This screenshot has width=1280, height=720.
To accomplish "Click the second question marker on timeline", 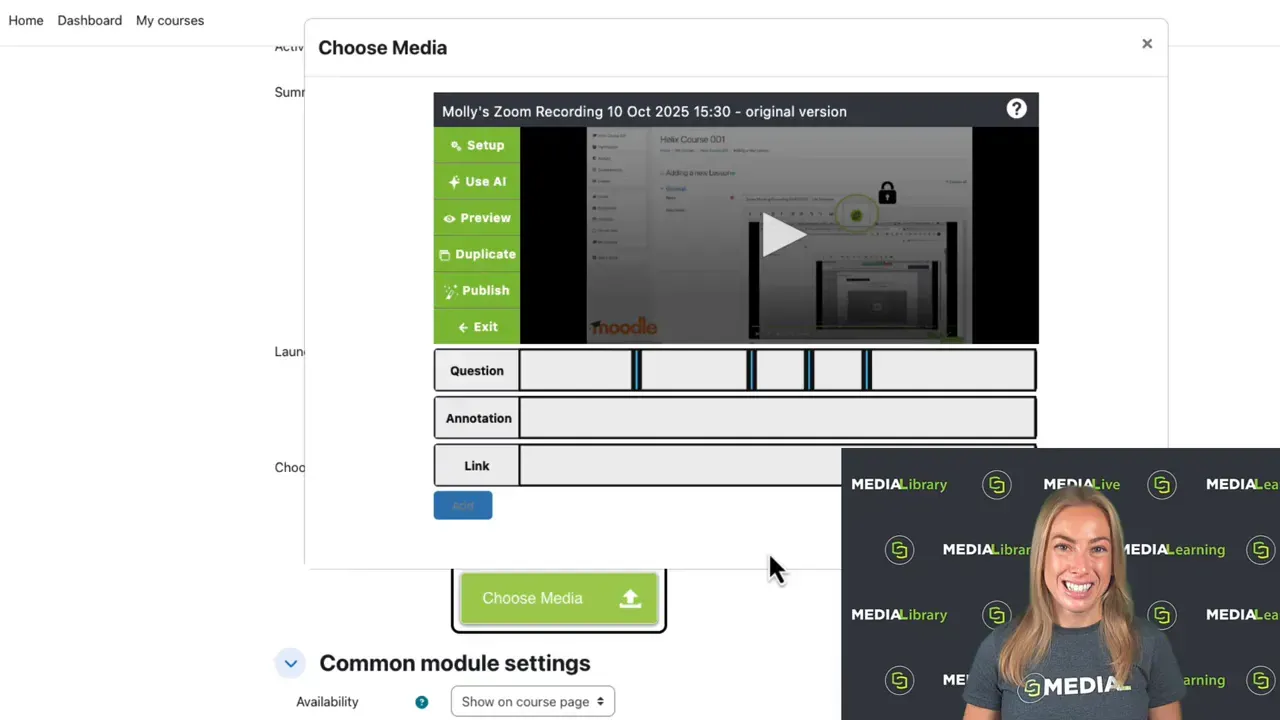I will point(752,370).
